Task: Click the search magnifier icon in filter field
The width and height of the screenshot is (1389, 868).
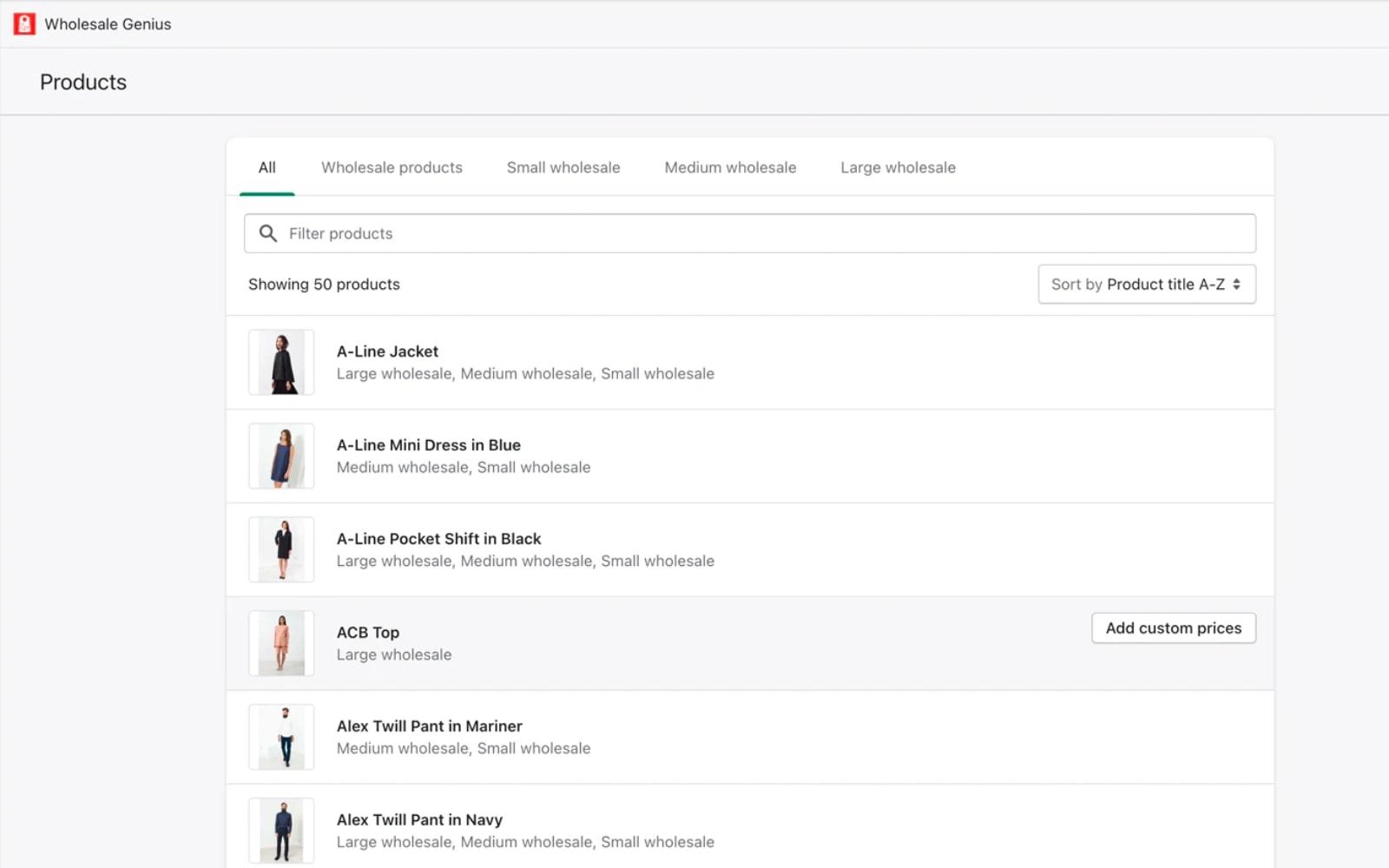Action: (x=268, y=233)
